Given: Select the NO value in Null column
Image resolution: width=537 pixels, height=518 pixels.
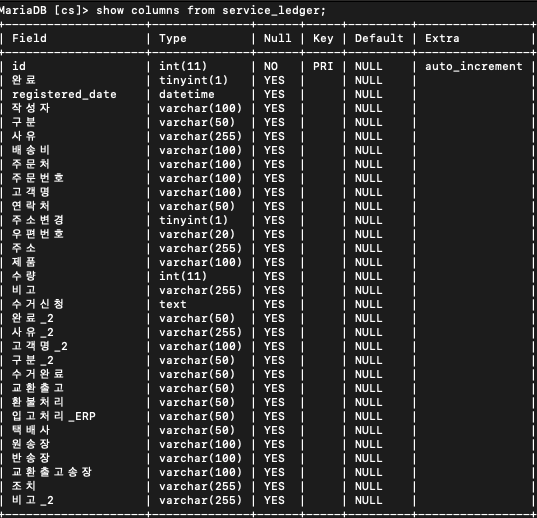Looking at the screenshot, I should pos(271,66).
